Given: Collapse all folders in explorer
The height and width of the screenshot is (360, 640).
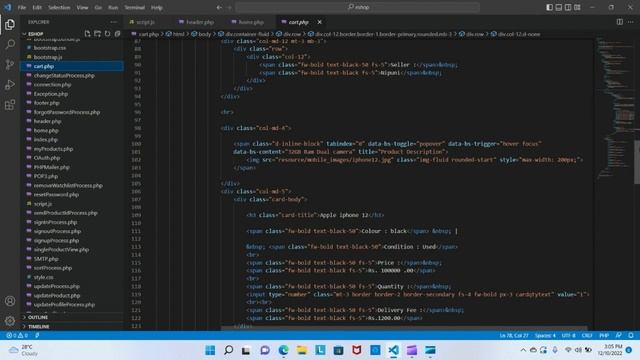Looking at the screenshot, I should coord(117,34).
